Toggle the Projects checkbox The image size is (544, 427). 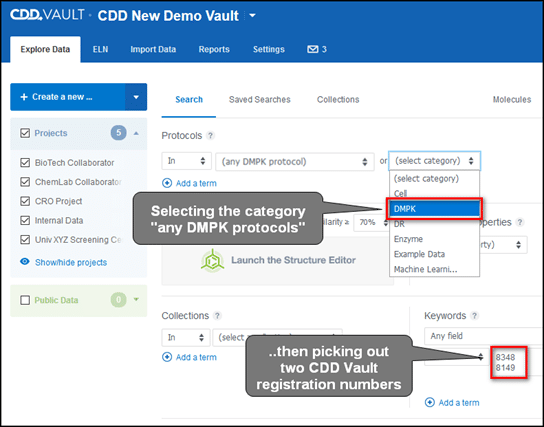(x=25, y=133)
